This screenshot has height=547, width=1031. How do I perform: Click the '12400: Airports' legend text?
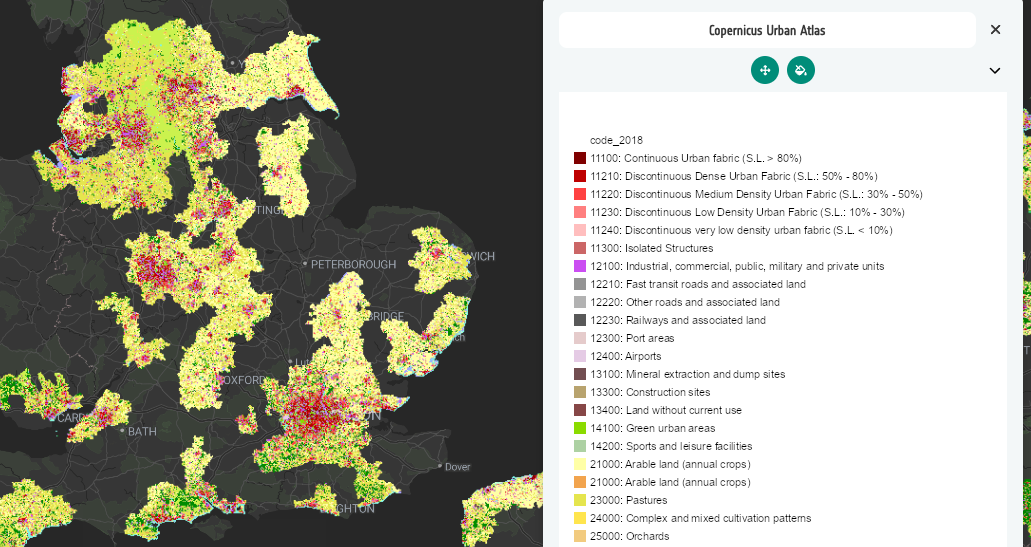click(x=625, y=356)
